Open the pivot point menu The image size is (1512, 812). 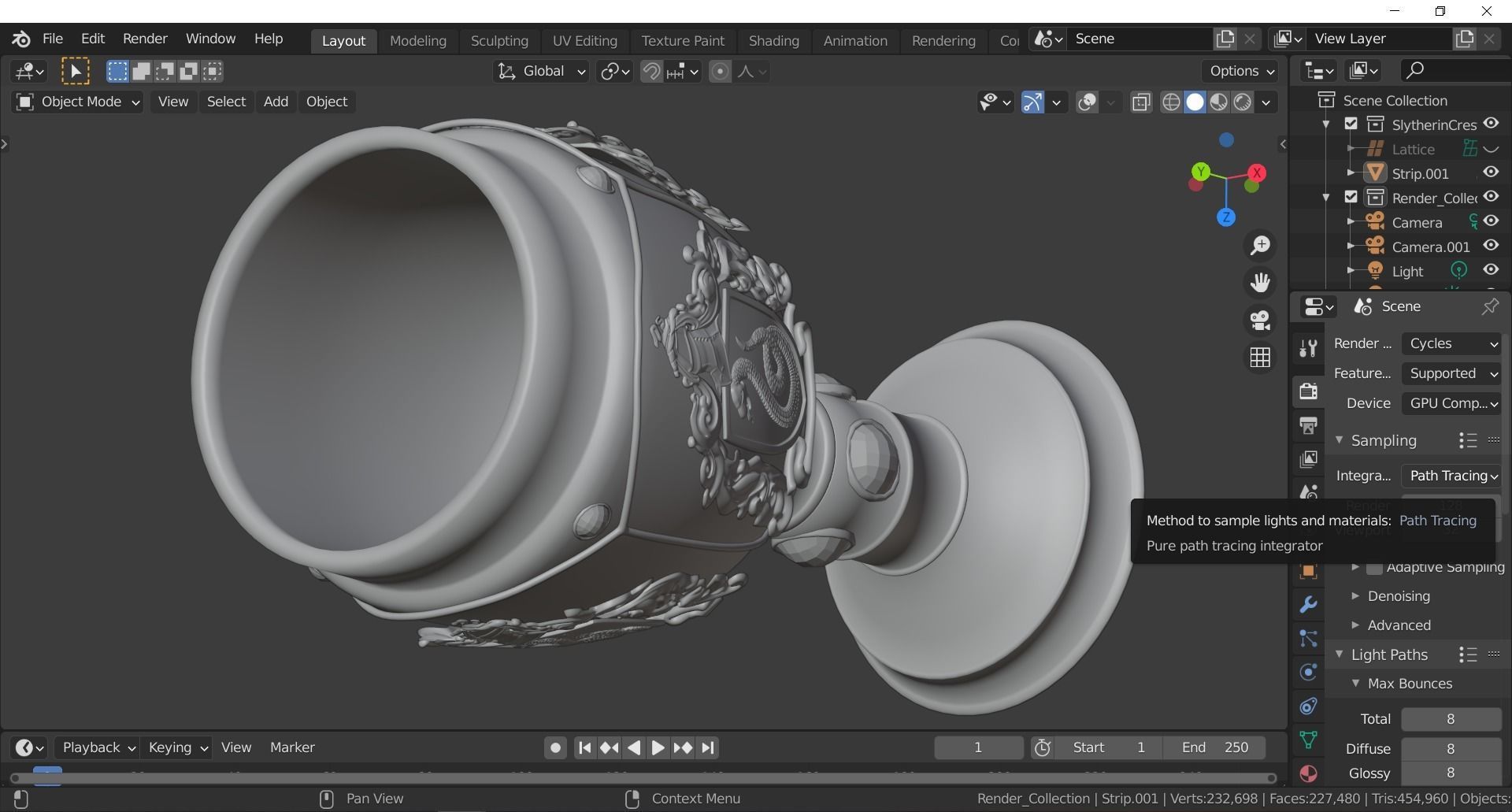pyautogui.click(x=614, y=72)
